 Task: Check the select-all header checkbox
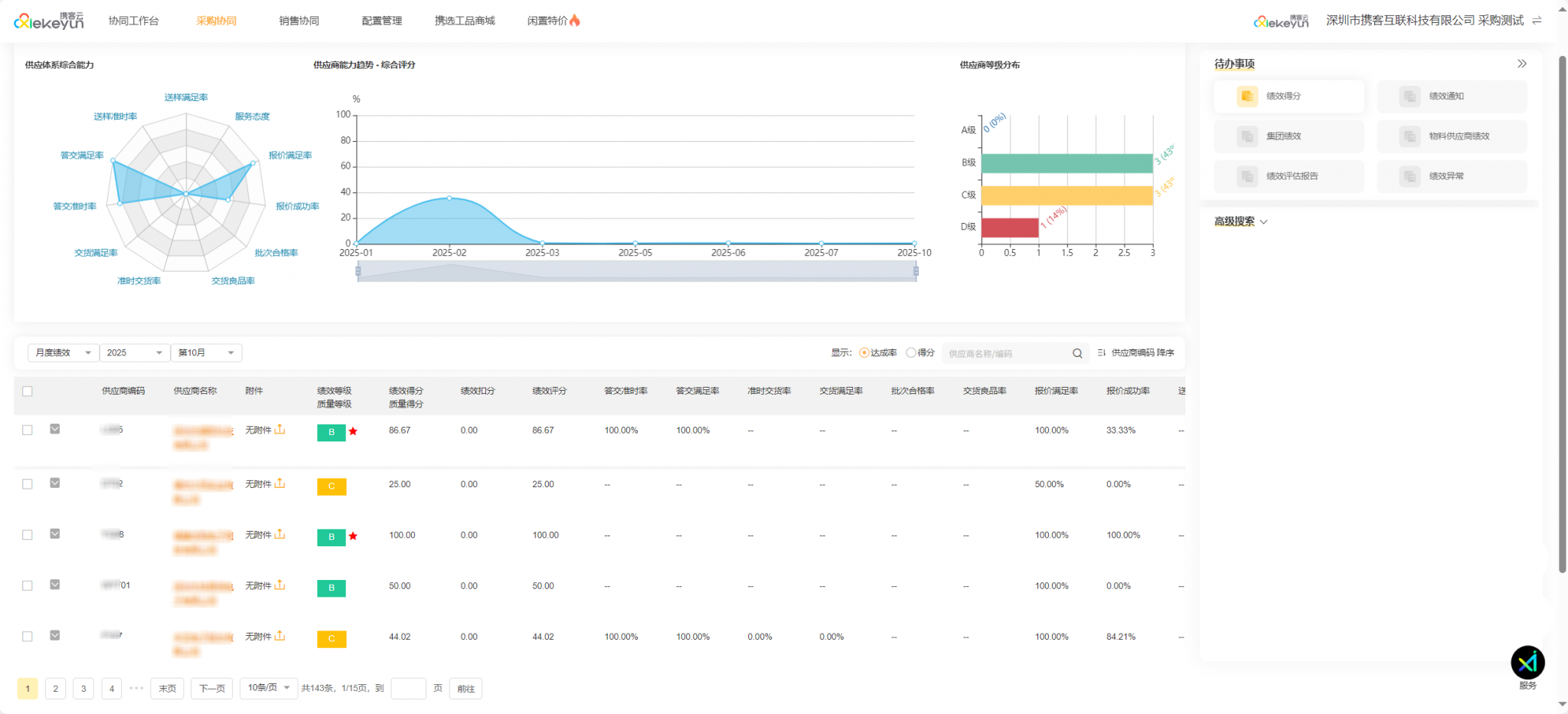coord(28,391)
